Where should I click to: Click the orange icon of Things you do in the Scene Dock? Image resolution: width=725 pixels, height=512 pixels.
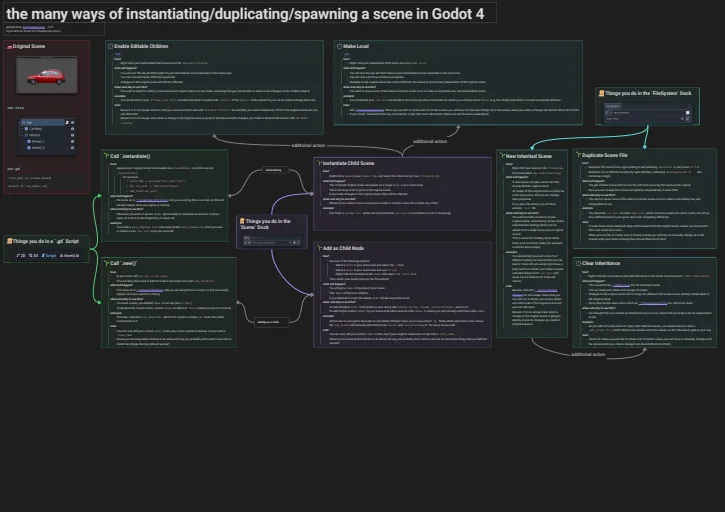coord(242,221)
